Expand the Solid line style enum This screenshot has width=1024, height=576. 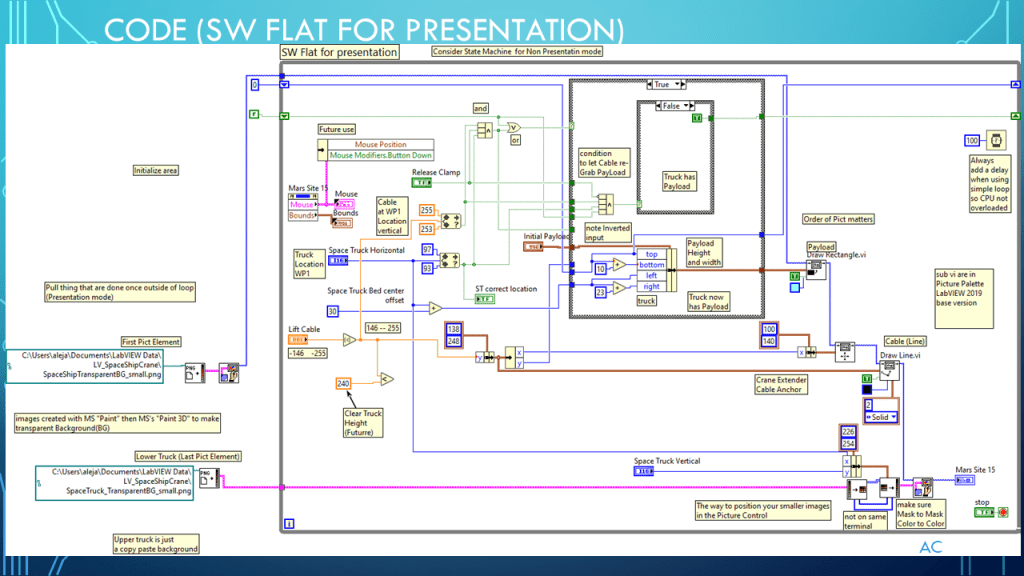[880, 416]
